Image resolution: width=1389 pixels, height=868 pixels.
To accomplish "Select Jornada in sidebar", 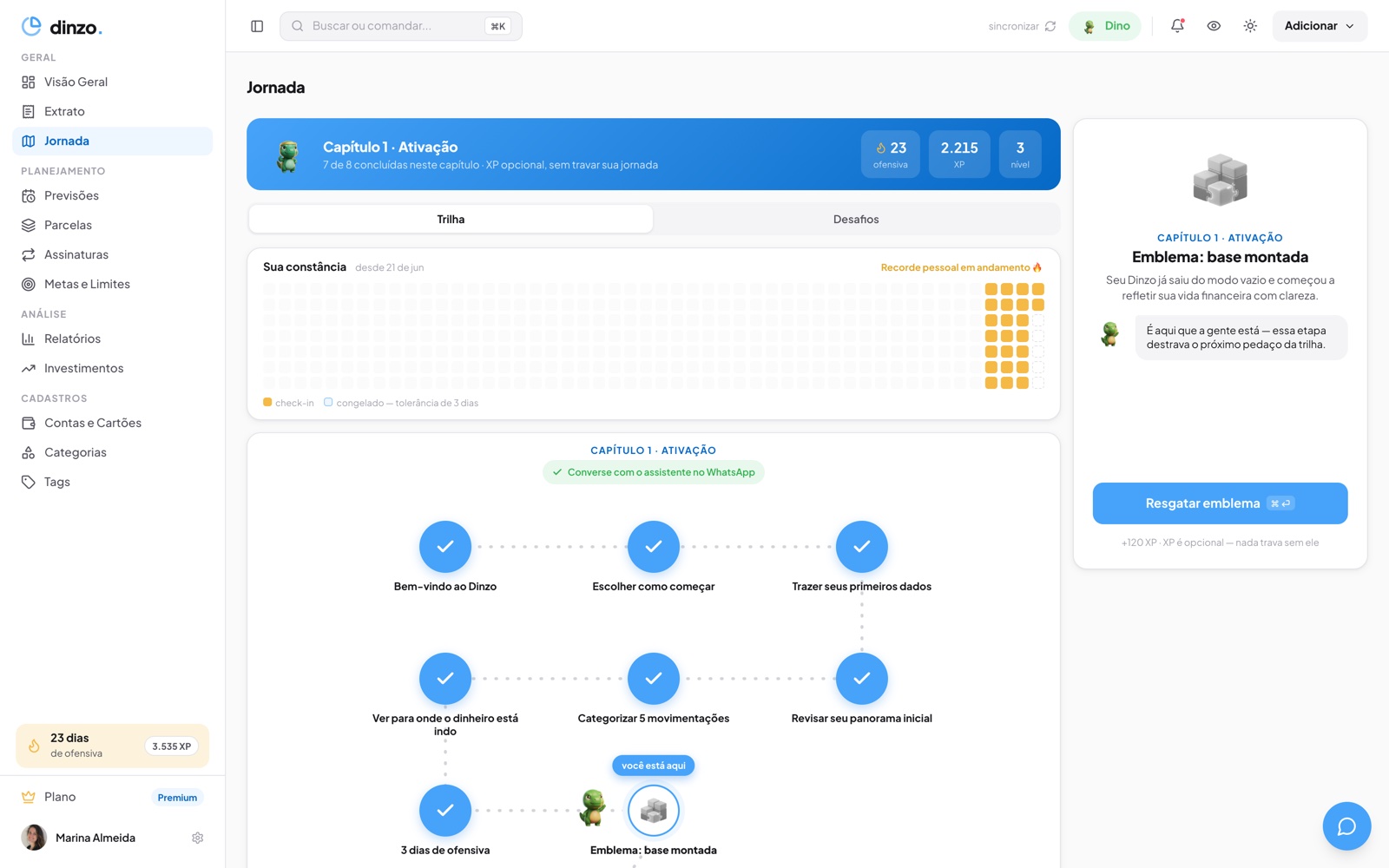I will (x=112, y=141).
